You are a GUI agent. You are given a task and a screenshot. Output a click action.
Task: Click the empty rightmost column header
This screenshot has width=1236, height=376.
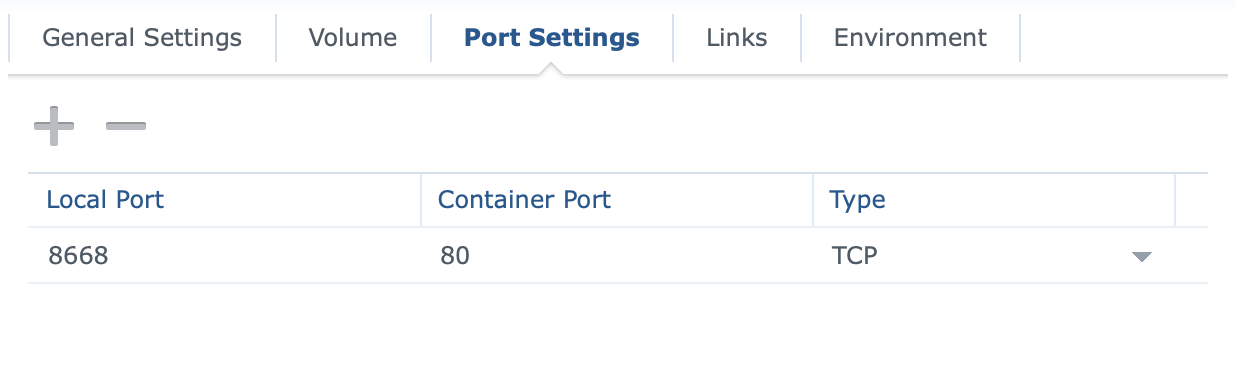point(1191,200)
